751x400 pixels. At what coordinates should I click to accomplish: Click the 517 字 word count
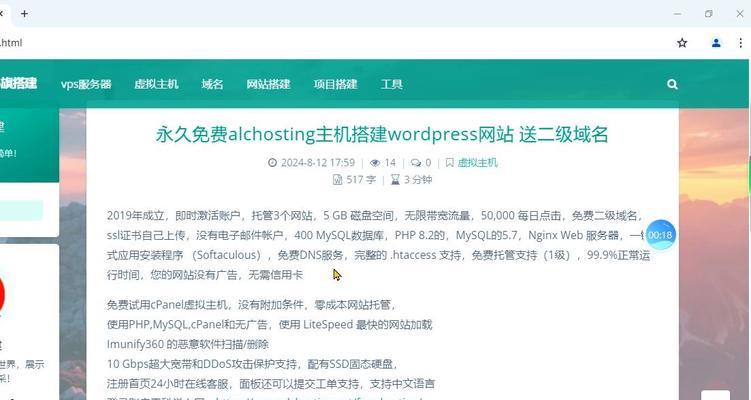pos(361,180)
